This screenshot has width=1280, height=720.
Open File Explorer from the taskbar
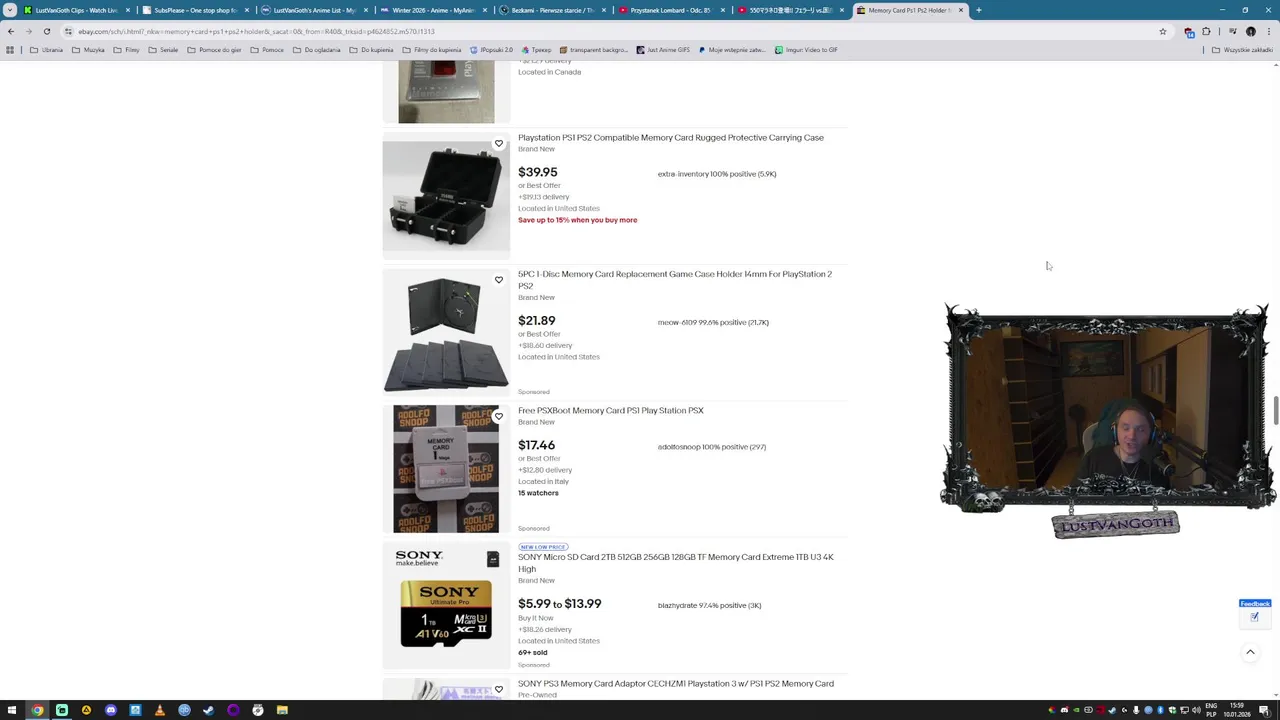coord(282,710)
